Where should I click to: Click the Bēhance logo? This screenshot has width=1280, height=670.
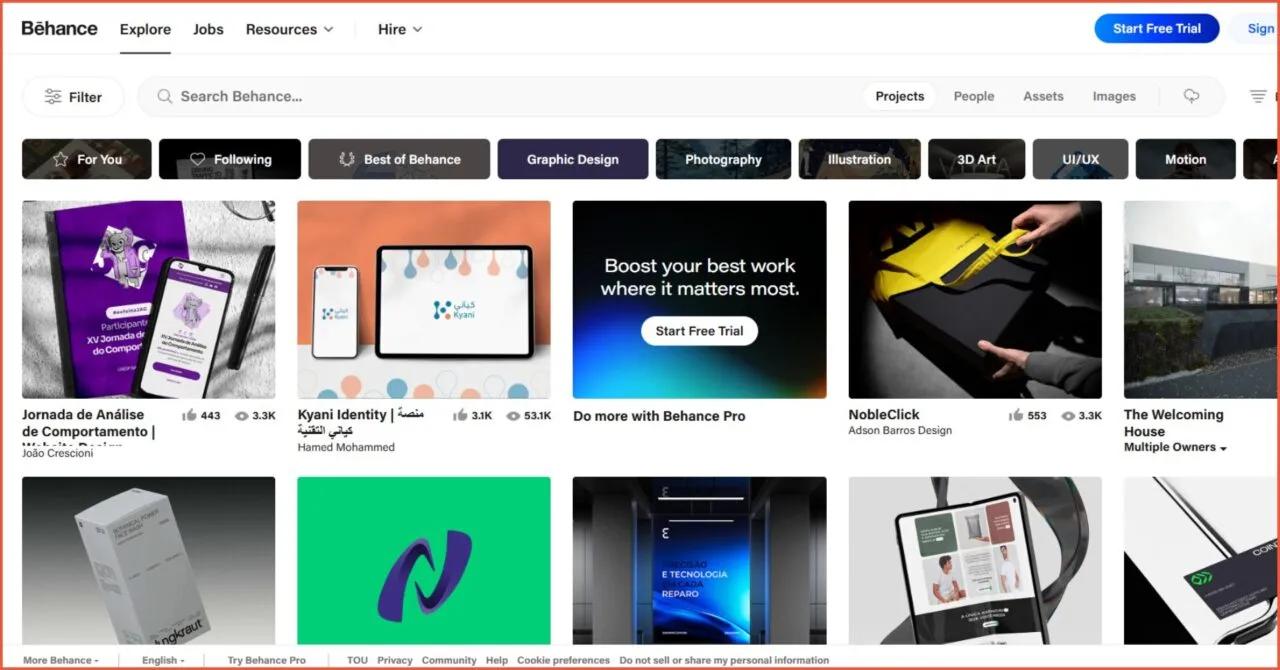[58, 28]
